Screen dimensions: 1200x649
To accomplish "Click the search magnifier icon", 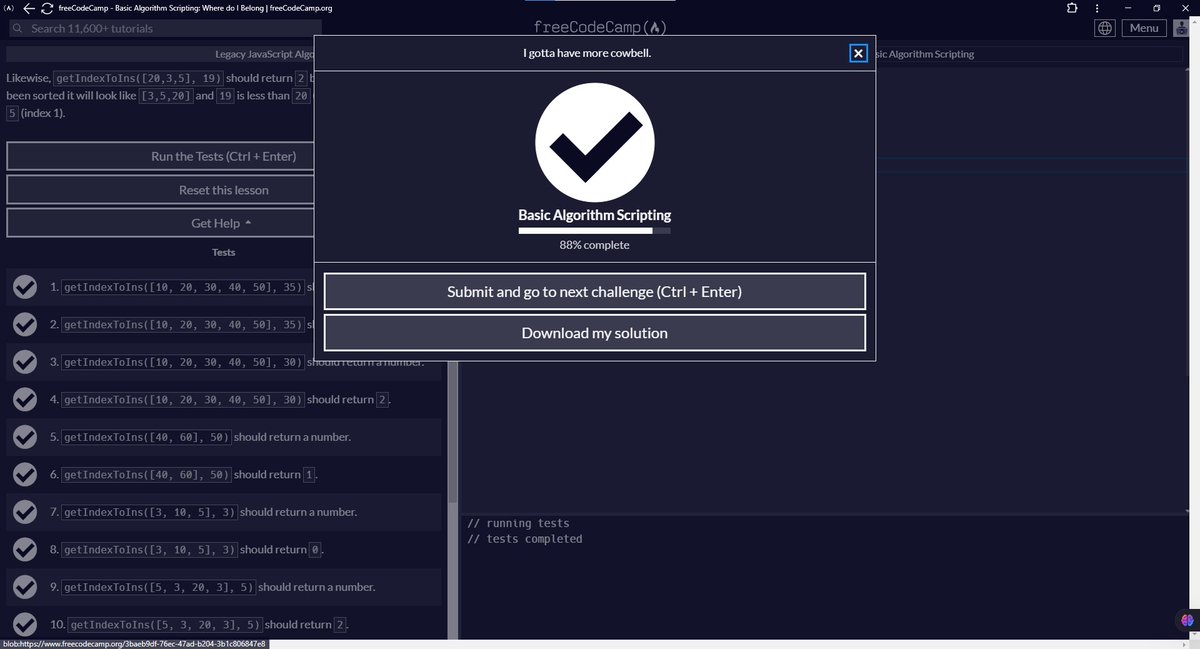I will 17,29.
